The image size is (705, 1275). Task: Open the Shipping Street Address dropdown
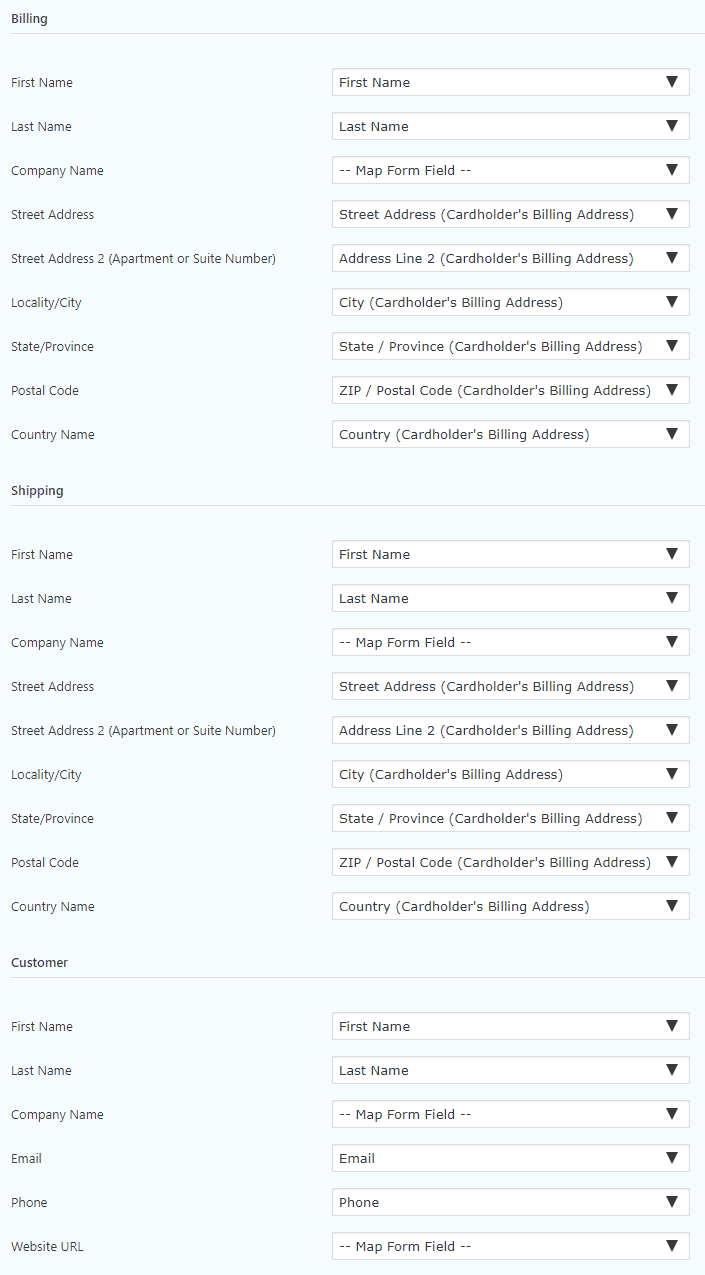510,686
